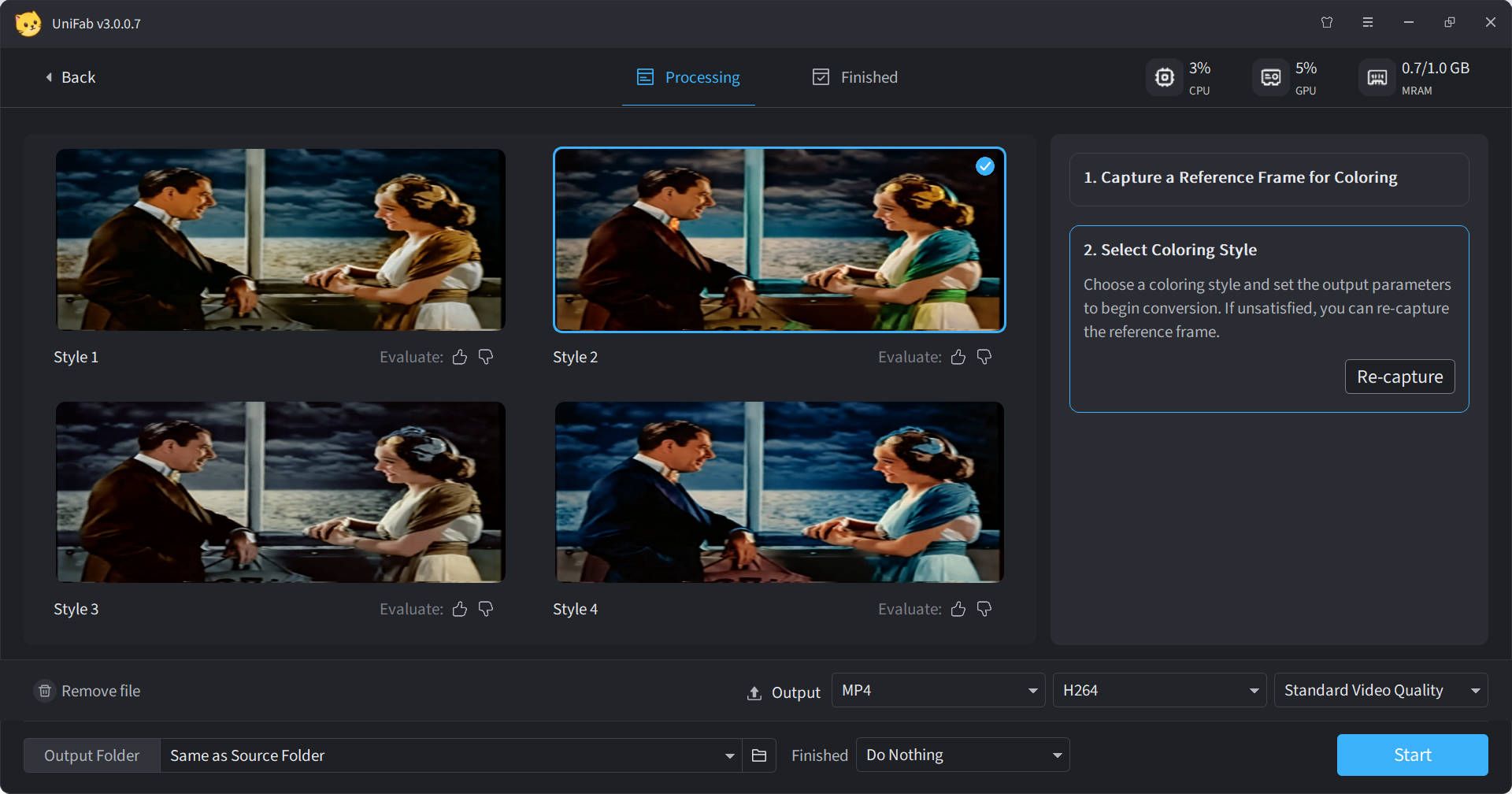Click the MRAM memory icon
Screen dimensions: 1512x794
point(1377,77)
